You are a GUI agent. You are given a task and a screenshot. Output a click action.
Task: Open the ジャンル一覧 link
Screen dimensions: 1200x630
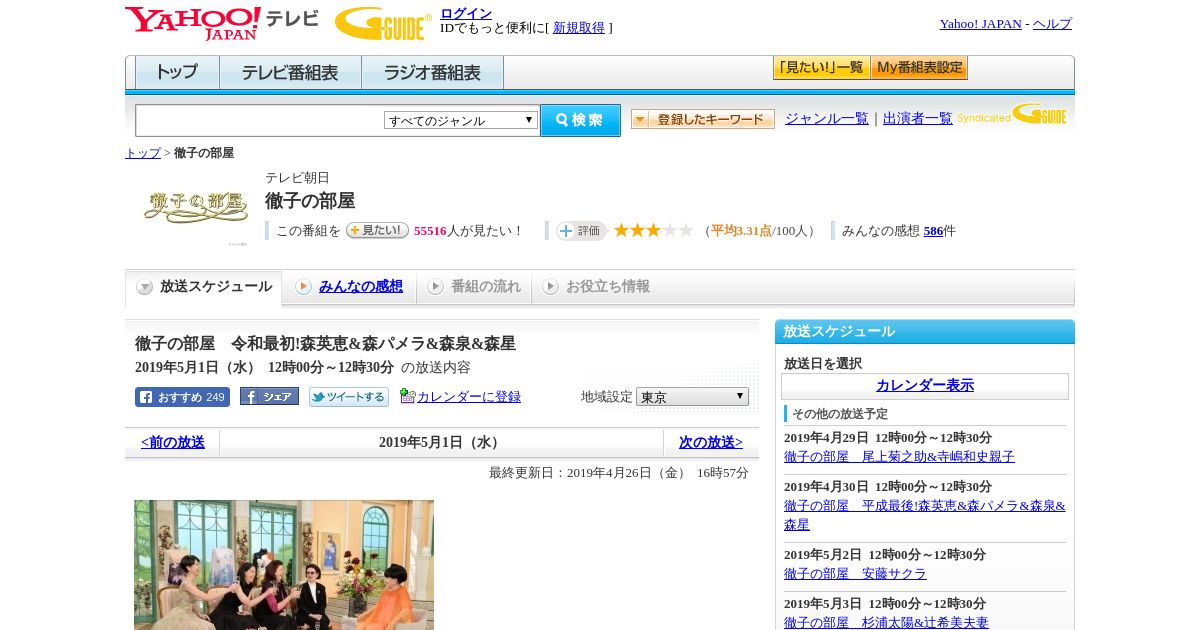click(x=827, y=118)
